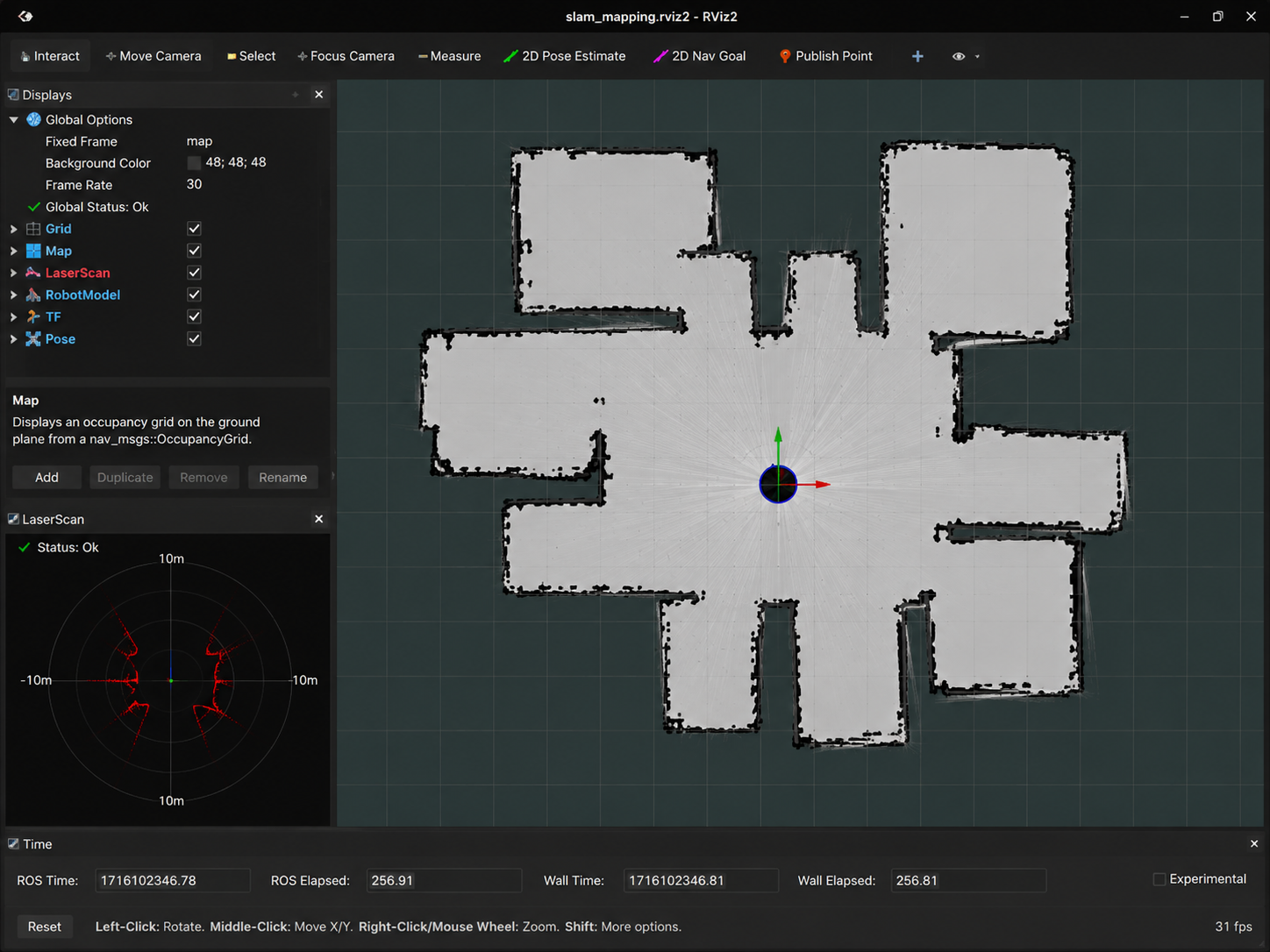Enable the Experimental checkbox
Image resolution: width=1270 pixels, height=952 pixels.
coord(1159,879)
